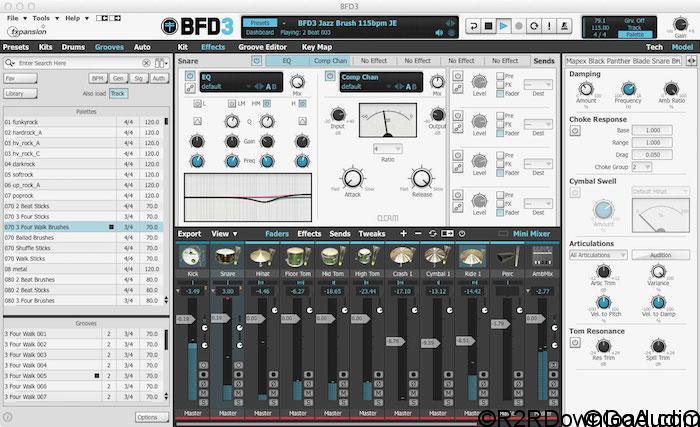Expand the AmbMix channel triangle
Viewport: 700px width, 427px height.
pos(528,291)
